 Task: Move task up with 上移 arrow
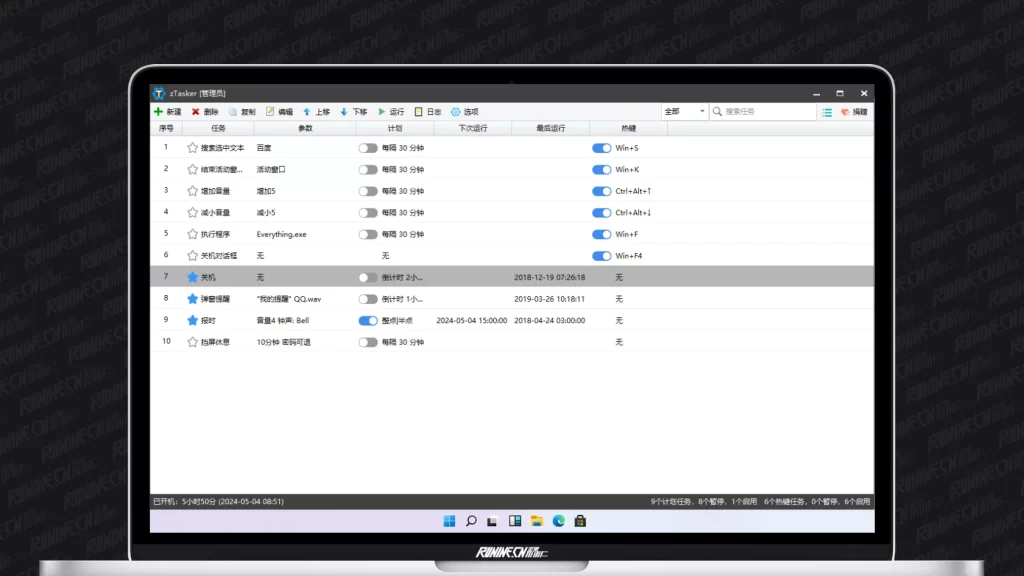[x=307, y=112]
